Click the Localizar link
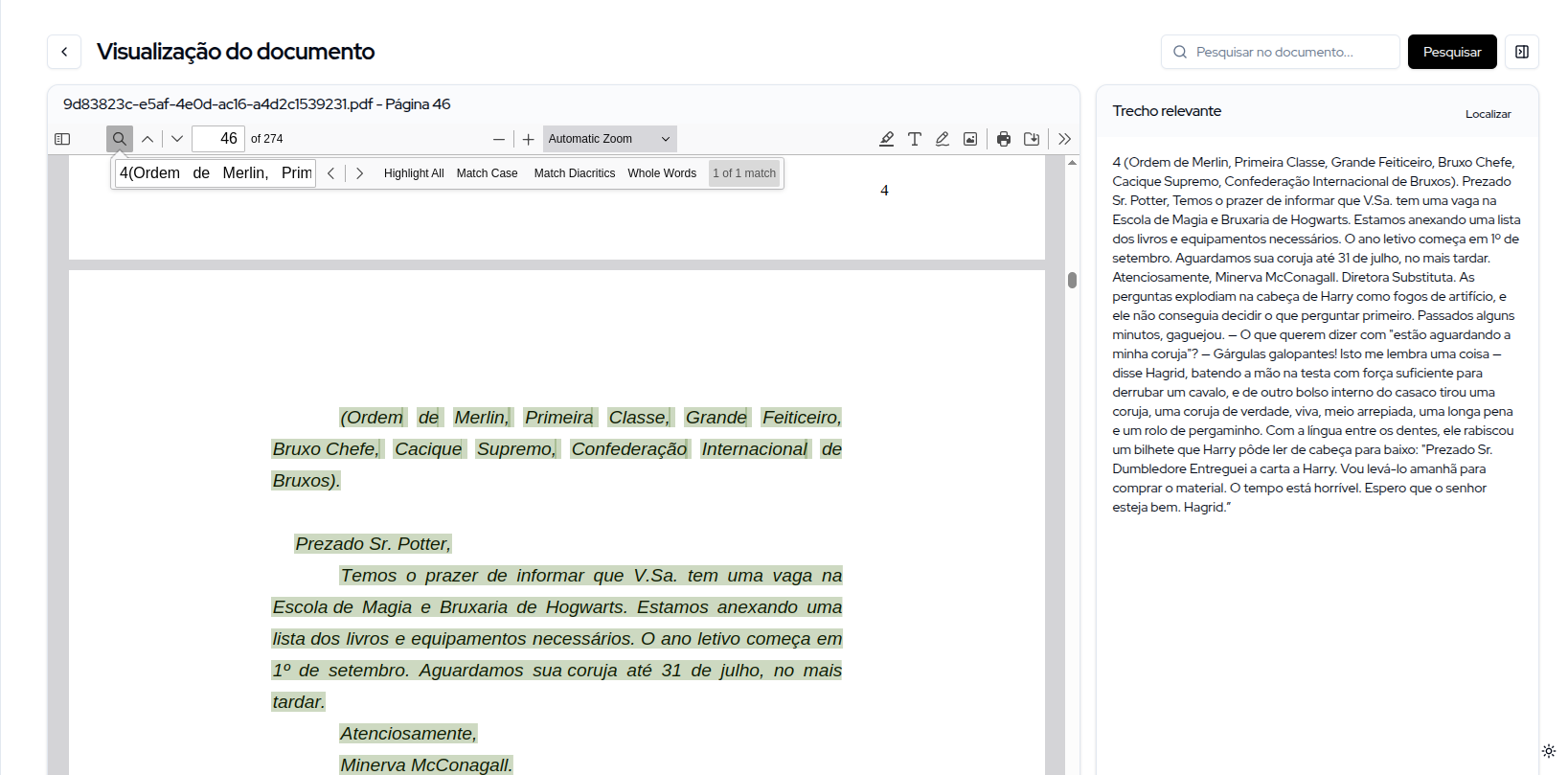 pos(1488,114)
